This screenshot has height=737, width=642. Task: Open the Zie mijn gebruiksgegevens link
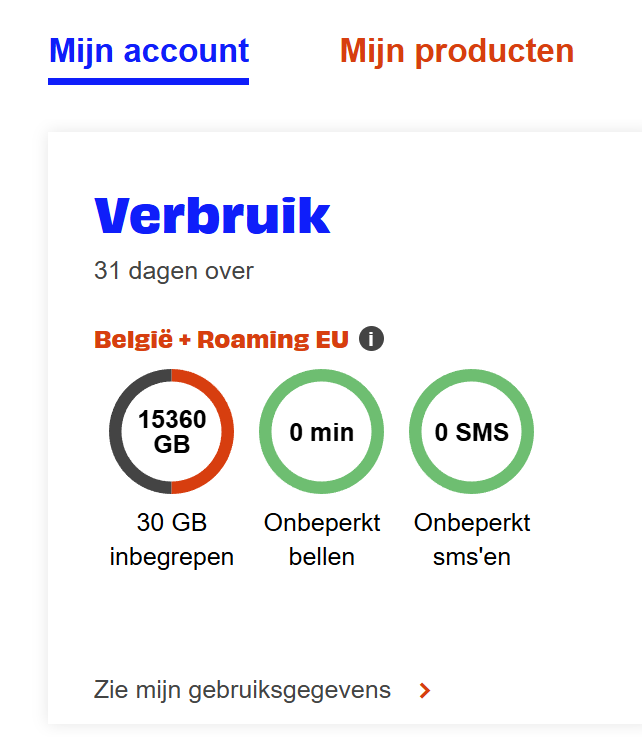[x=242, y=690]
